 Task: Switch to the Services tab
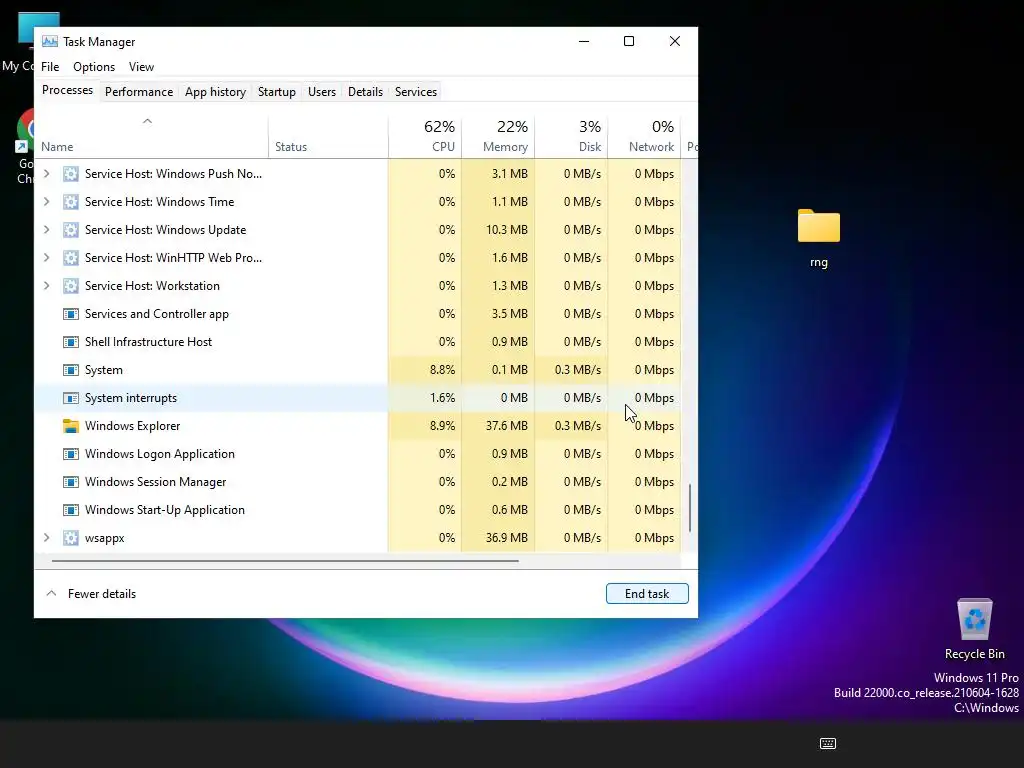(416, 92)
